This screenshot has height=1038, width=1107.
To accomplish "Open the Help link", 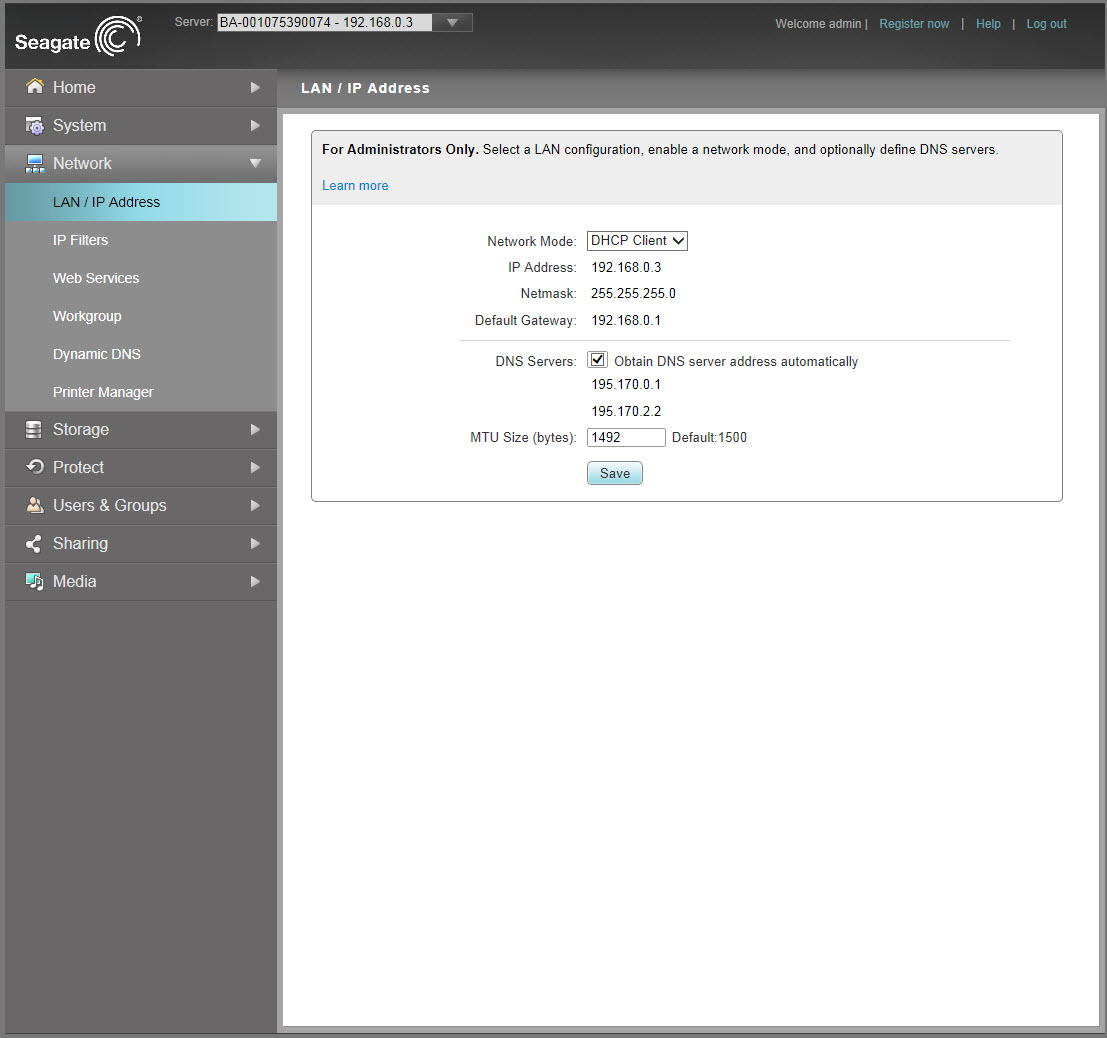I will click(x=988, y=24).
